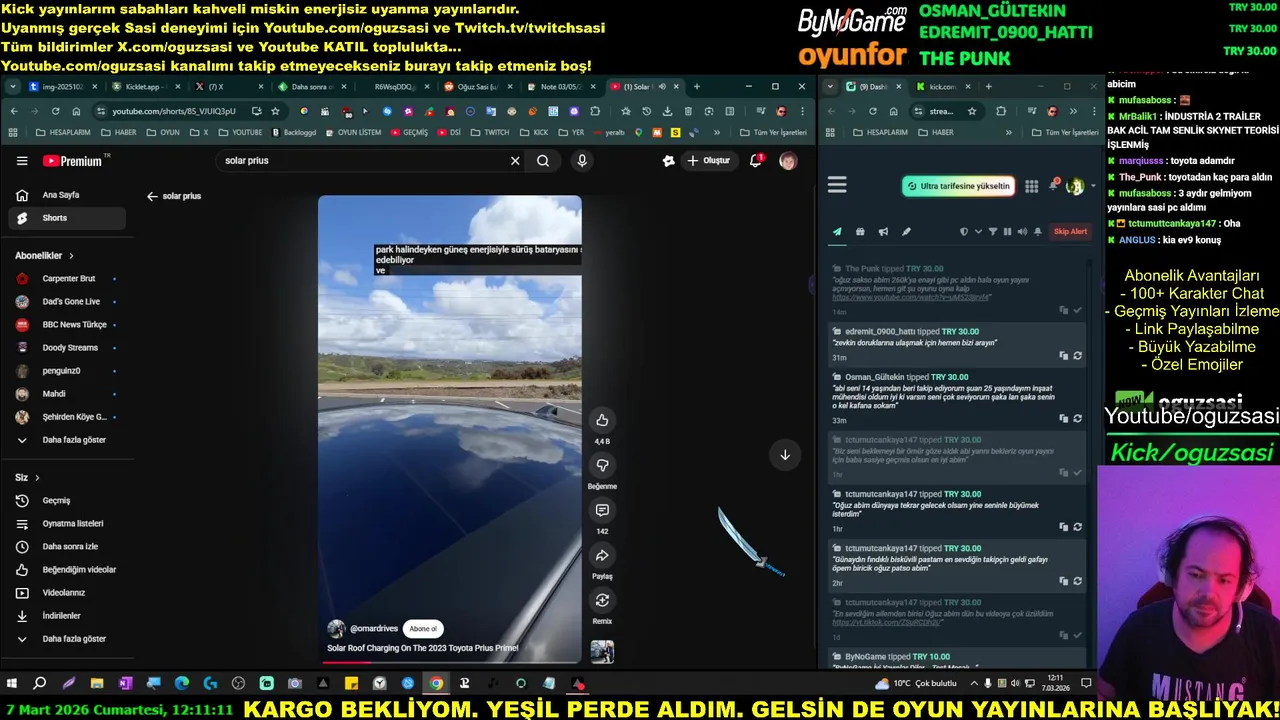This screenshot has height=720, width=1280.
Task: Switch to kick.com tab in right window
Action: [x=942, y=87]
